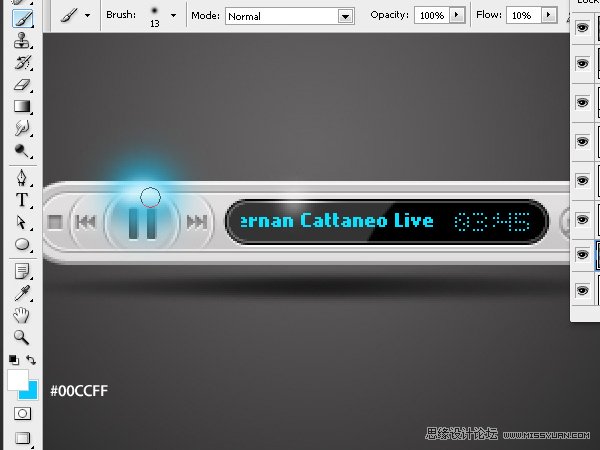Select the Eyedropper tool

coord(22,293)
